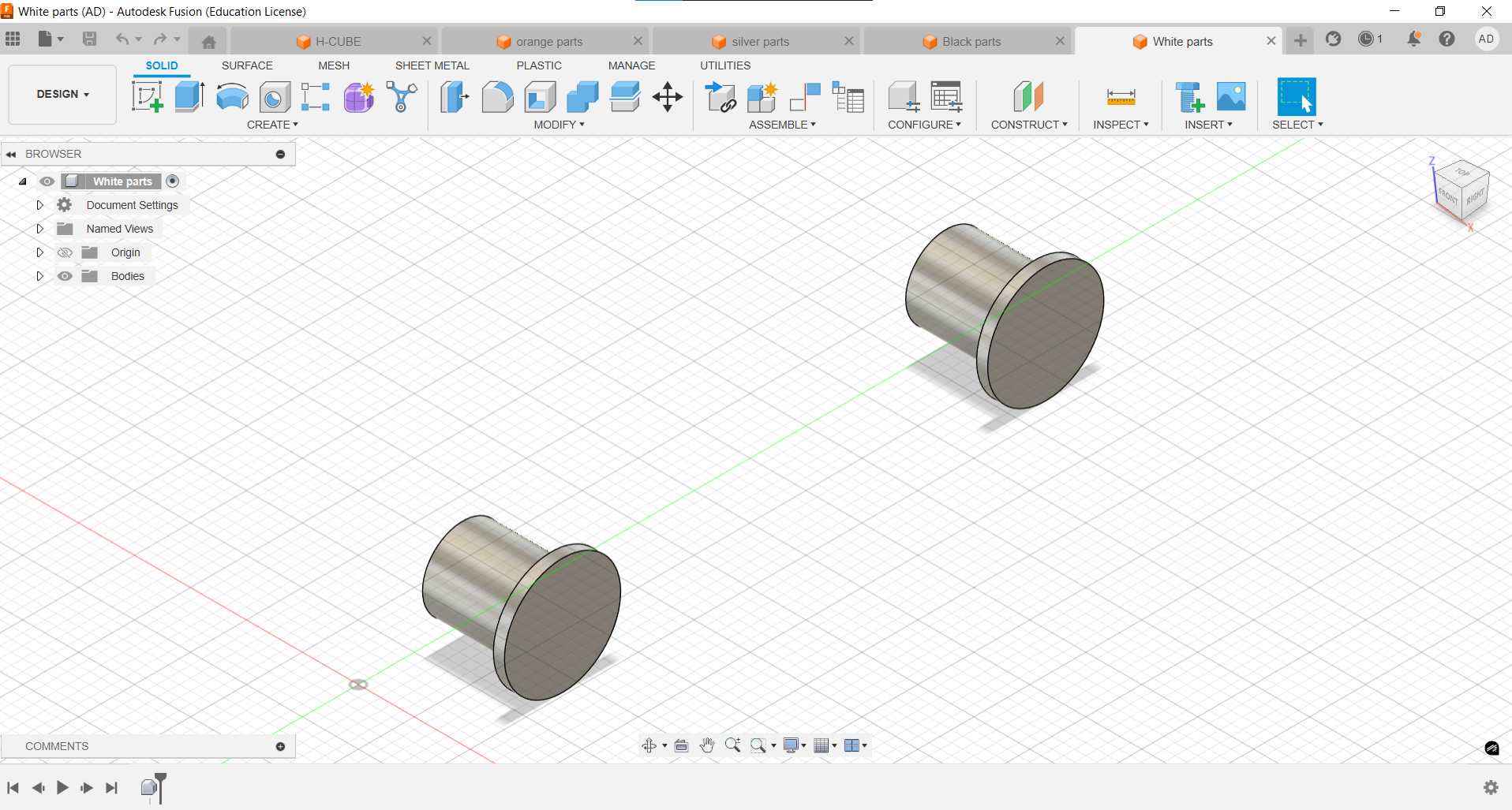Select the Combine tool icon

pos(582,97)
